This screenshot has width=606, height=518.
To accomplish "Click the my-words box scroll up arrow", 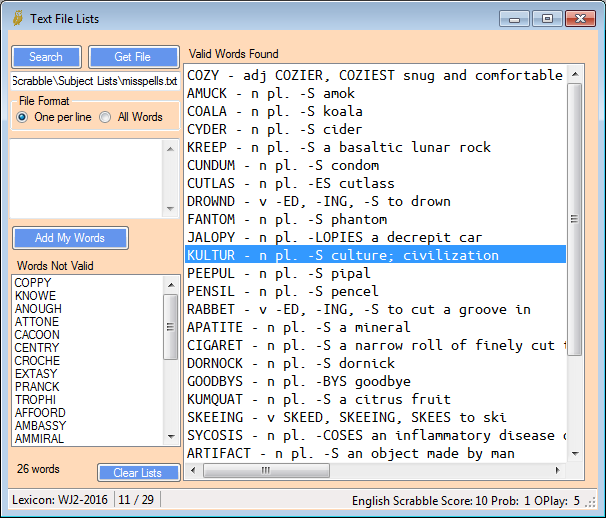I will coord(170,149).
